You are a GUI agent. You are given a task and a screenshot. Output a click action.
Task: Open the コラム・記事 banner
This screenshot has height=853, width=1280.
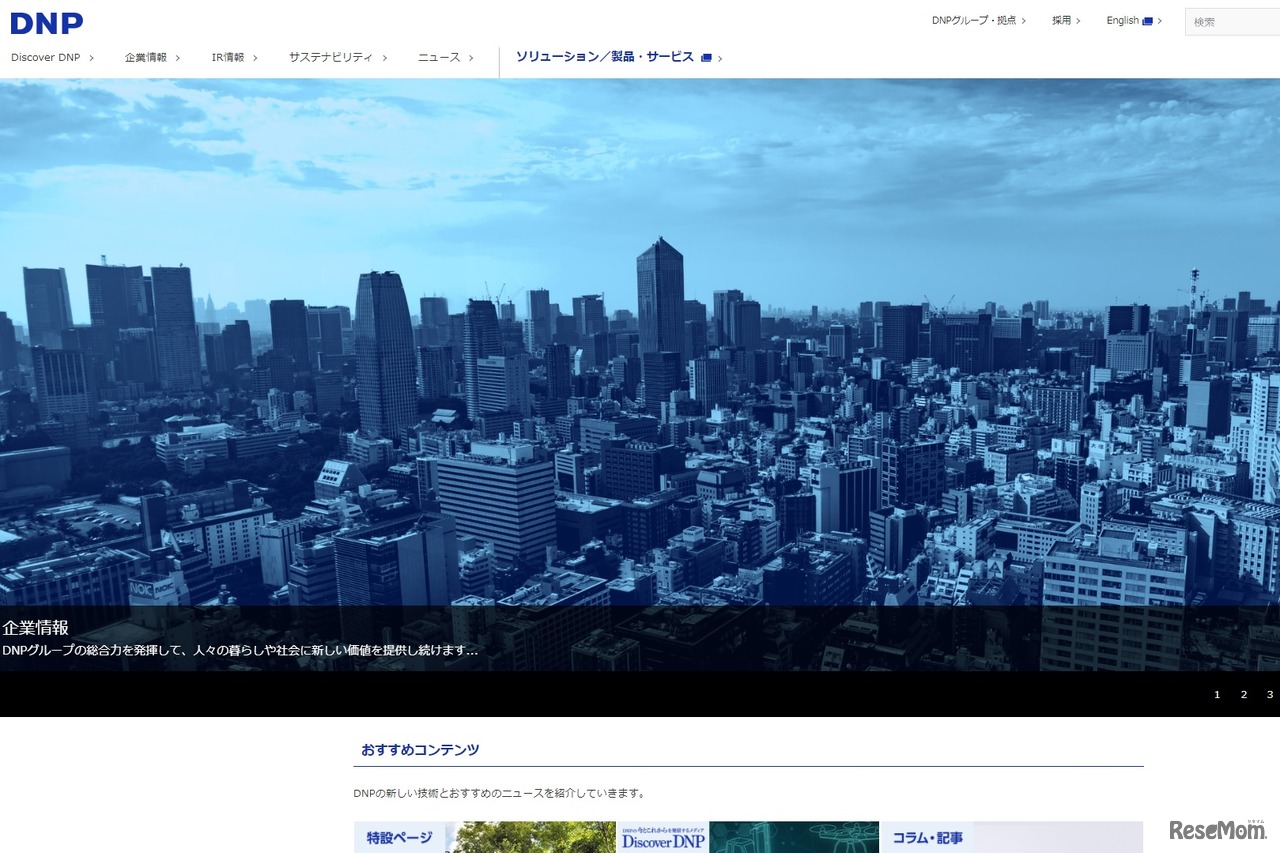click(x=1010, y=838)
